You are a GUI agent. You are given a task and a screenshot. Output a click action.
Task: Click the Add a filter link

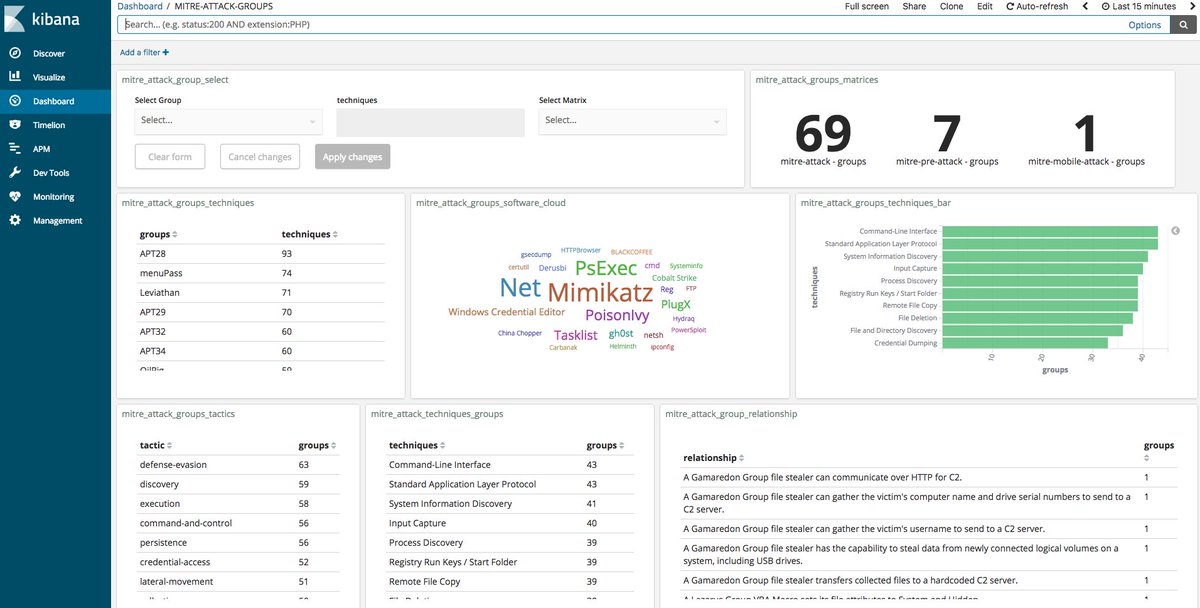tap(145, 52)
